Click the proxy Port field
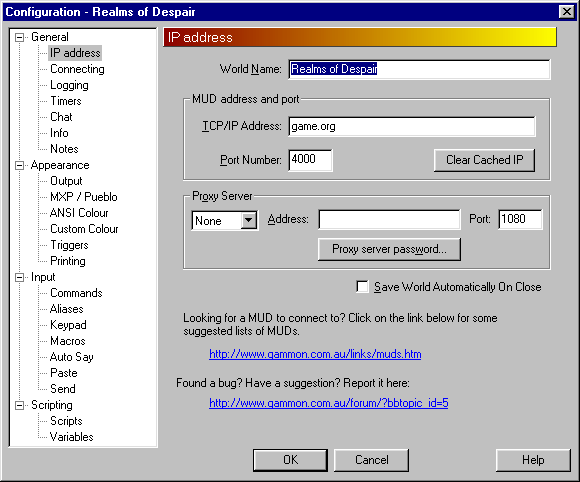The image size is (580, 482). 520,219
